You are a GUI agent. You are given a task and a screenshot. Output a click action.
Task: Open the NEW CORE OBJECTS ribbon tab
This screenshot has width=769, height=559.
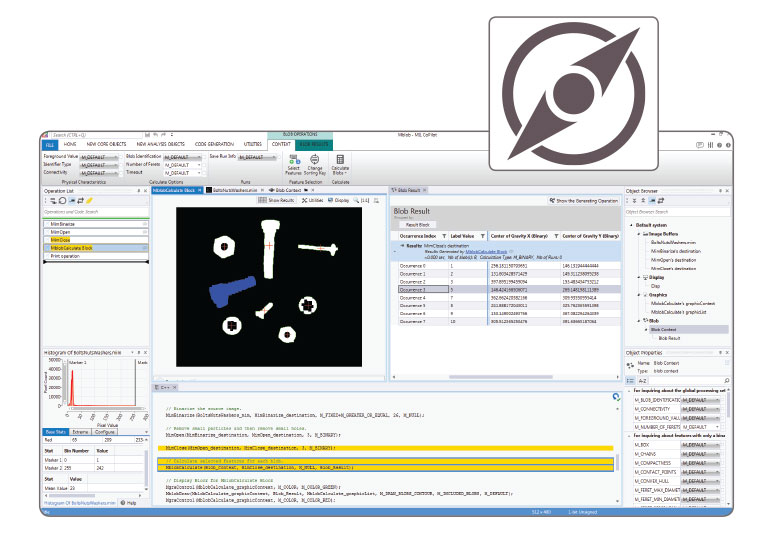coord(106,145)
